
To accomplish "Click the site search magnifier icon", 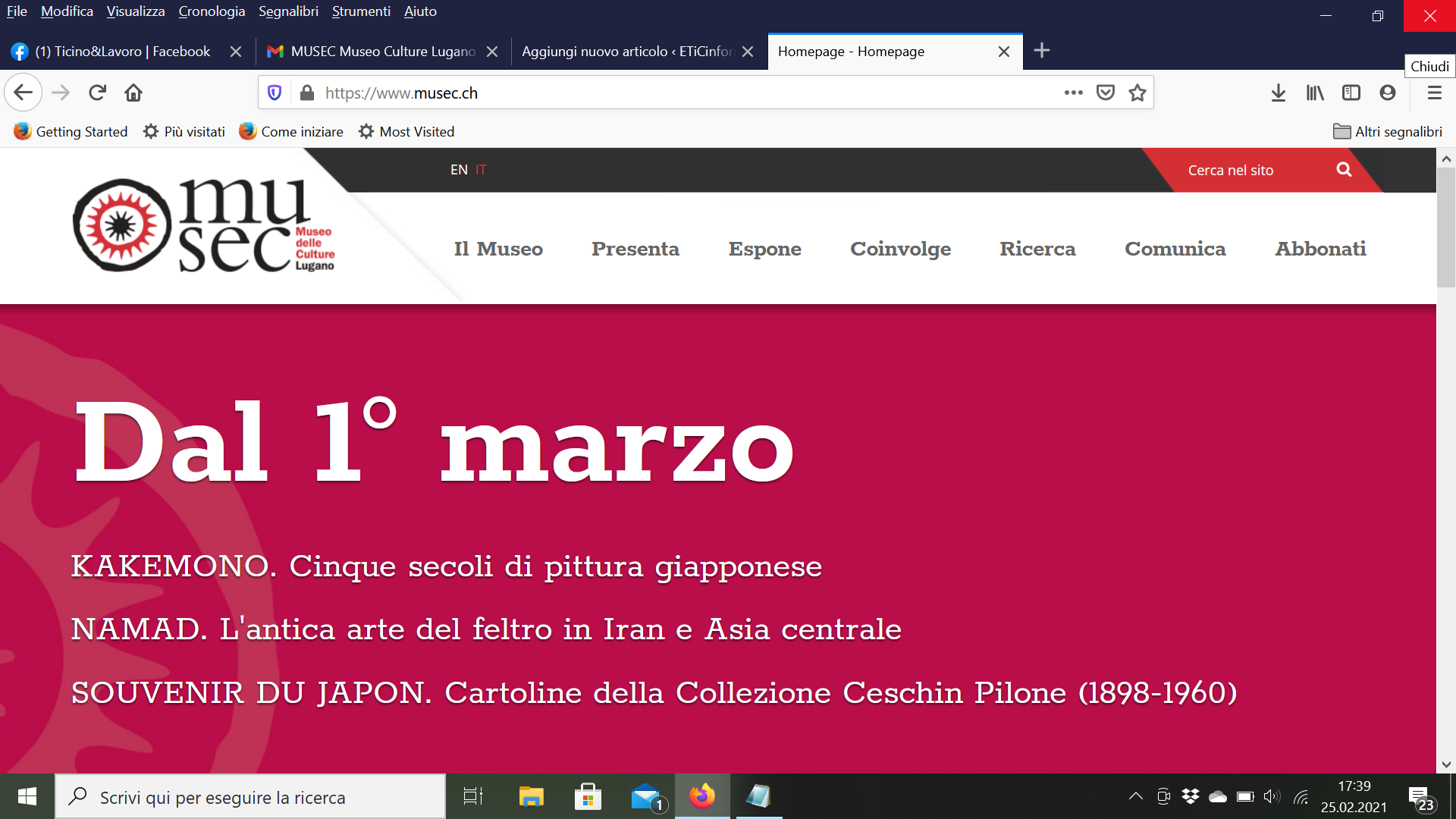I will coord(1344,170).
